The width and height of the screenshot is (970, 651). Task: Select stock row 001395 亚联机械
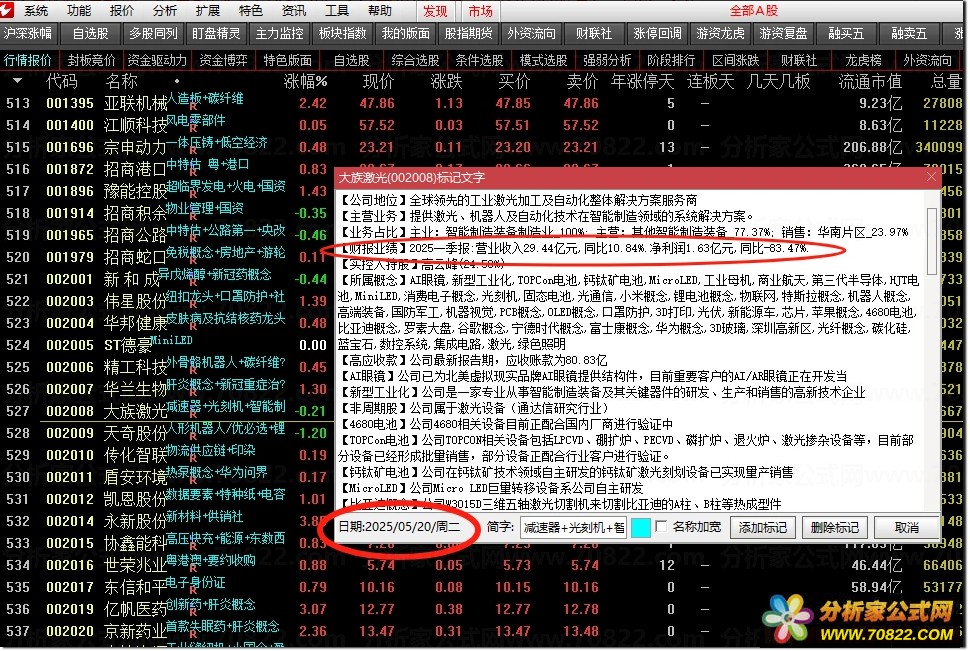(x=485, y=103)
